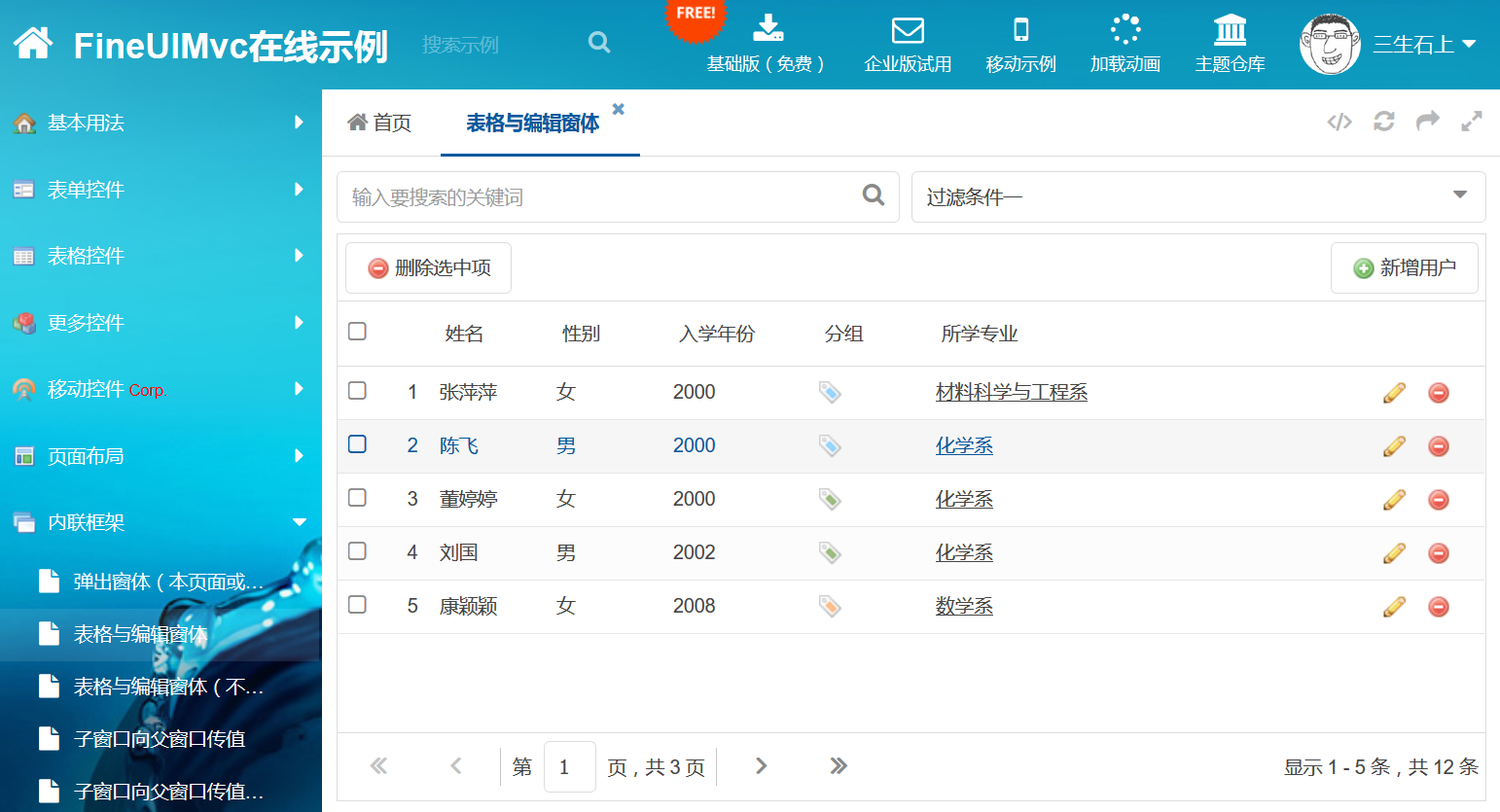Click the page number input field
The image size is (1500, 812).
[569, 766]
